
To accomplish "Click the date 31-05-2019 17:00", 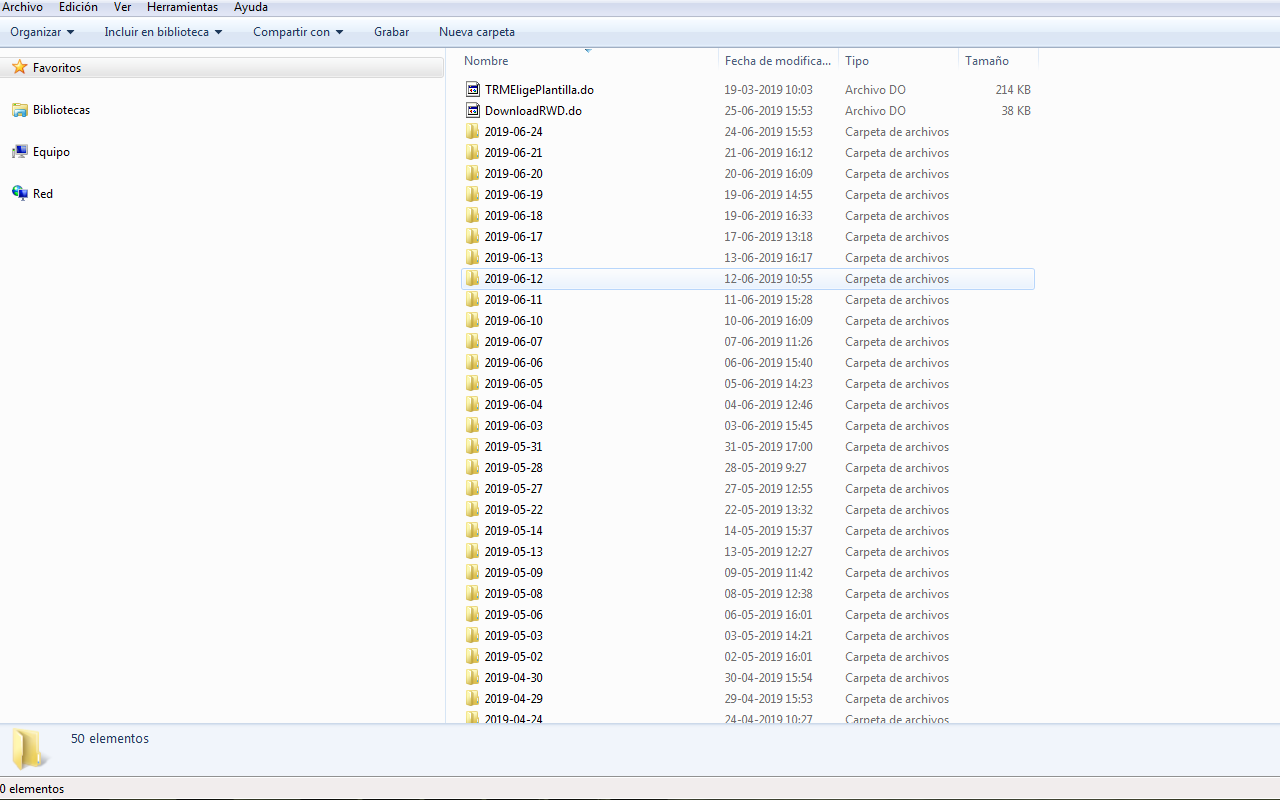I will [x=769, y=447].
